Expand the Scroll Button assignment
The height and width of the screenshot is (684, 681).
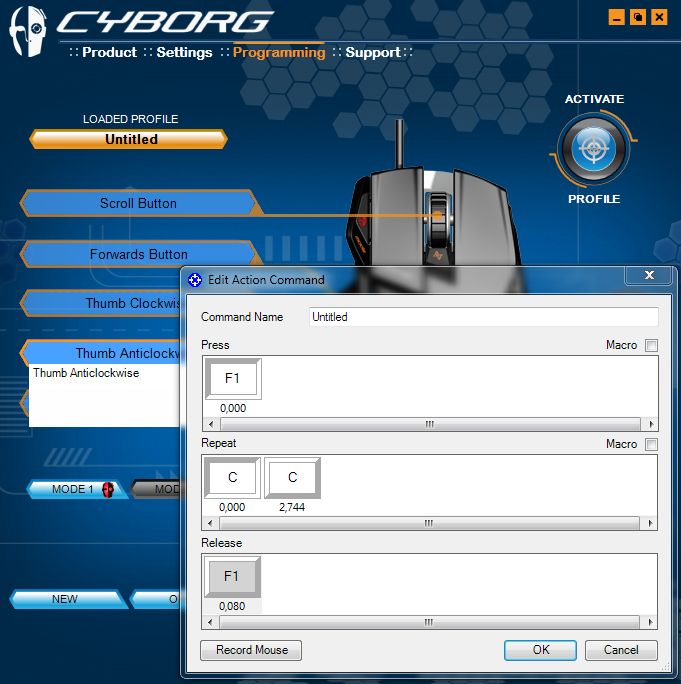[x=138, y=204]
